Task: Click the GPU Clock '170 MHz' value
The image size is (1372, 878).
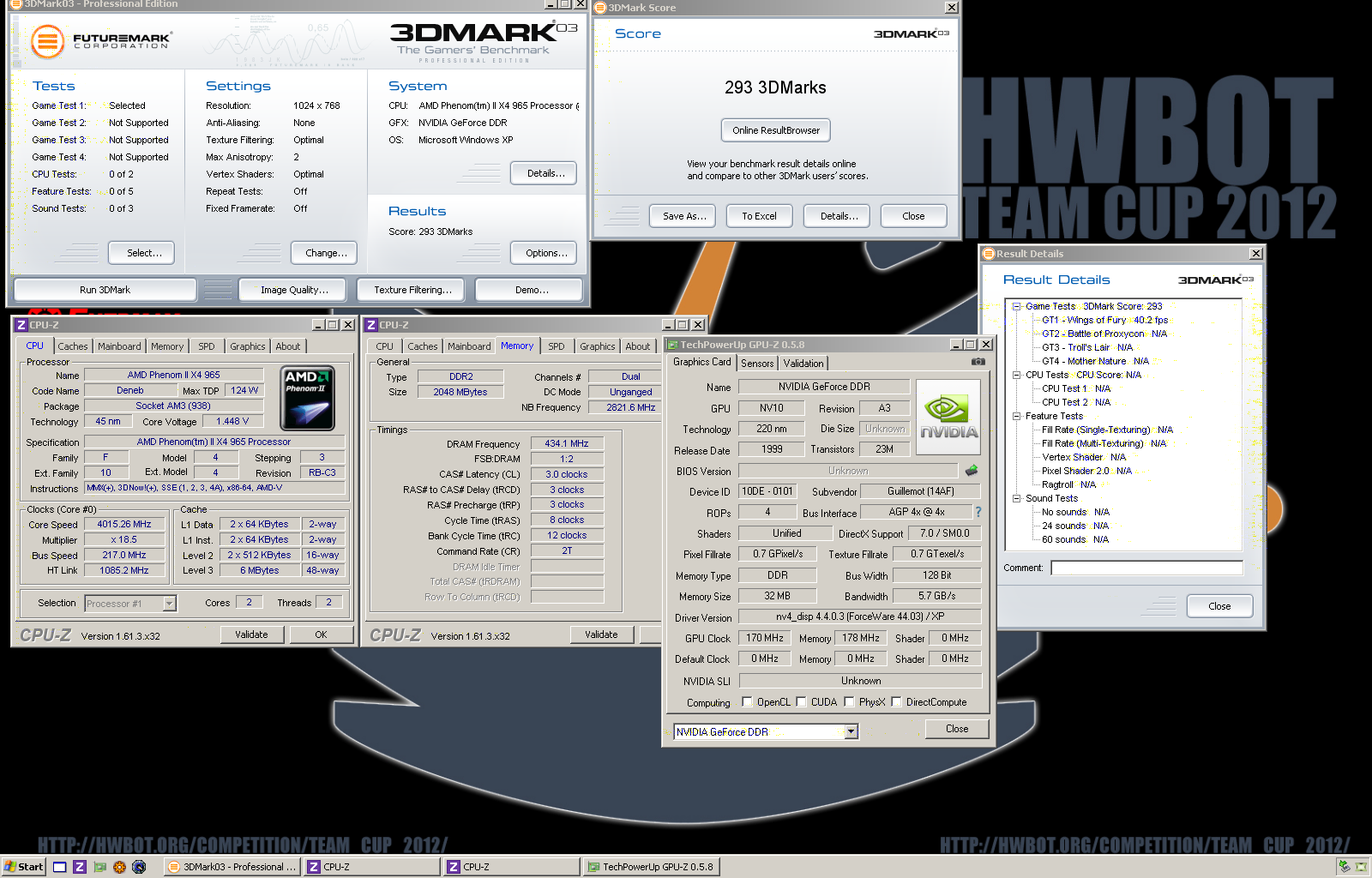Action: [x=764, y=638]
